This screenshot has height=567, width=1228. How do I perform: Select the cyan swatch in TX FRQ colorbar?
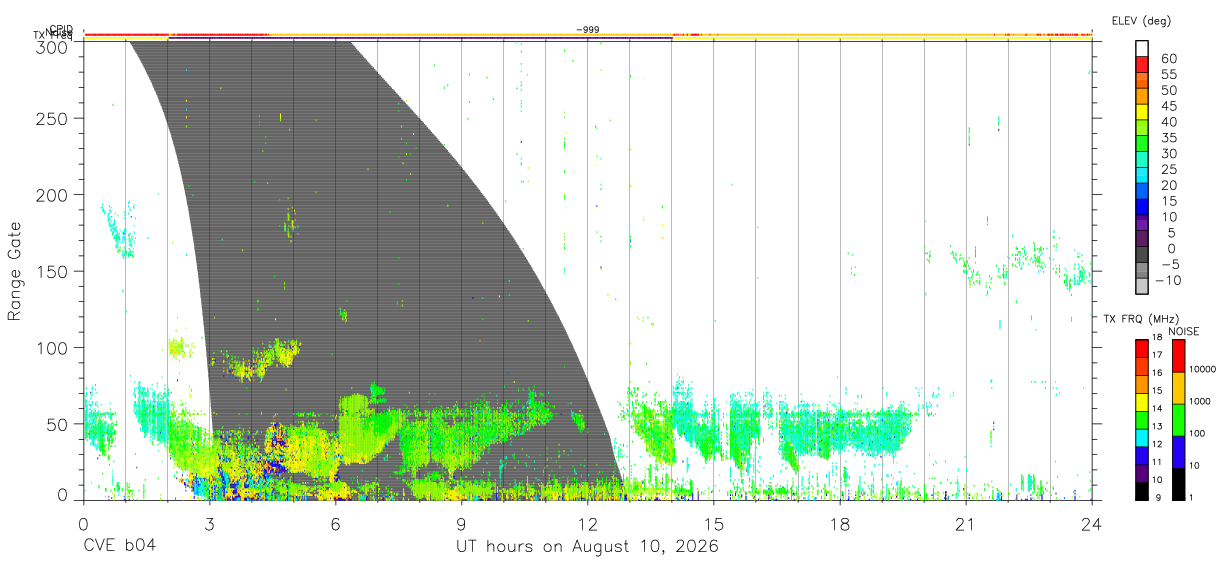[x=1142, y=437]
